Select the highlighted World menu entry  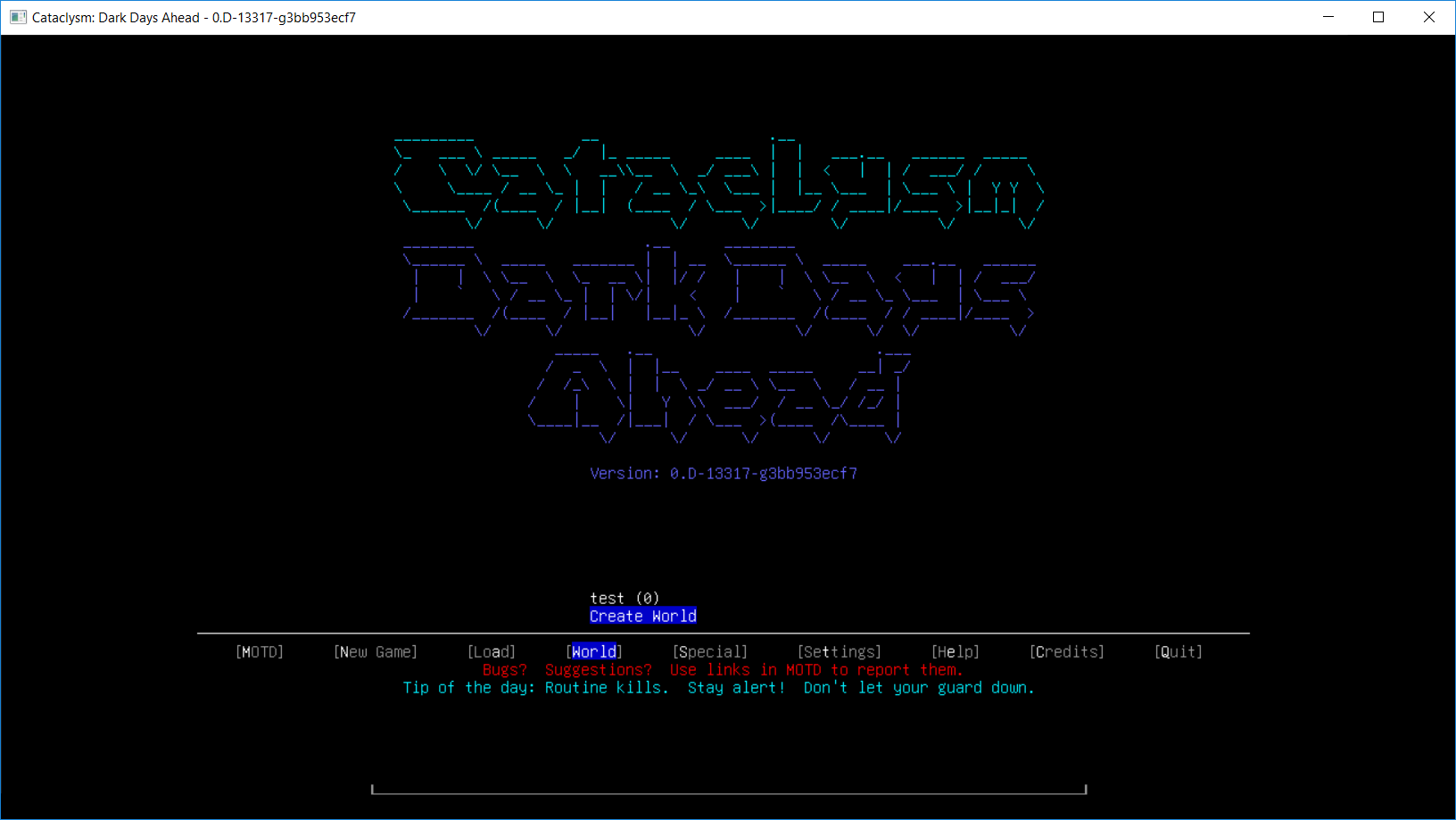594,652
